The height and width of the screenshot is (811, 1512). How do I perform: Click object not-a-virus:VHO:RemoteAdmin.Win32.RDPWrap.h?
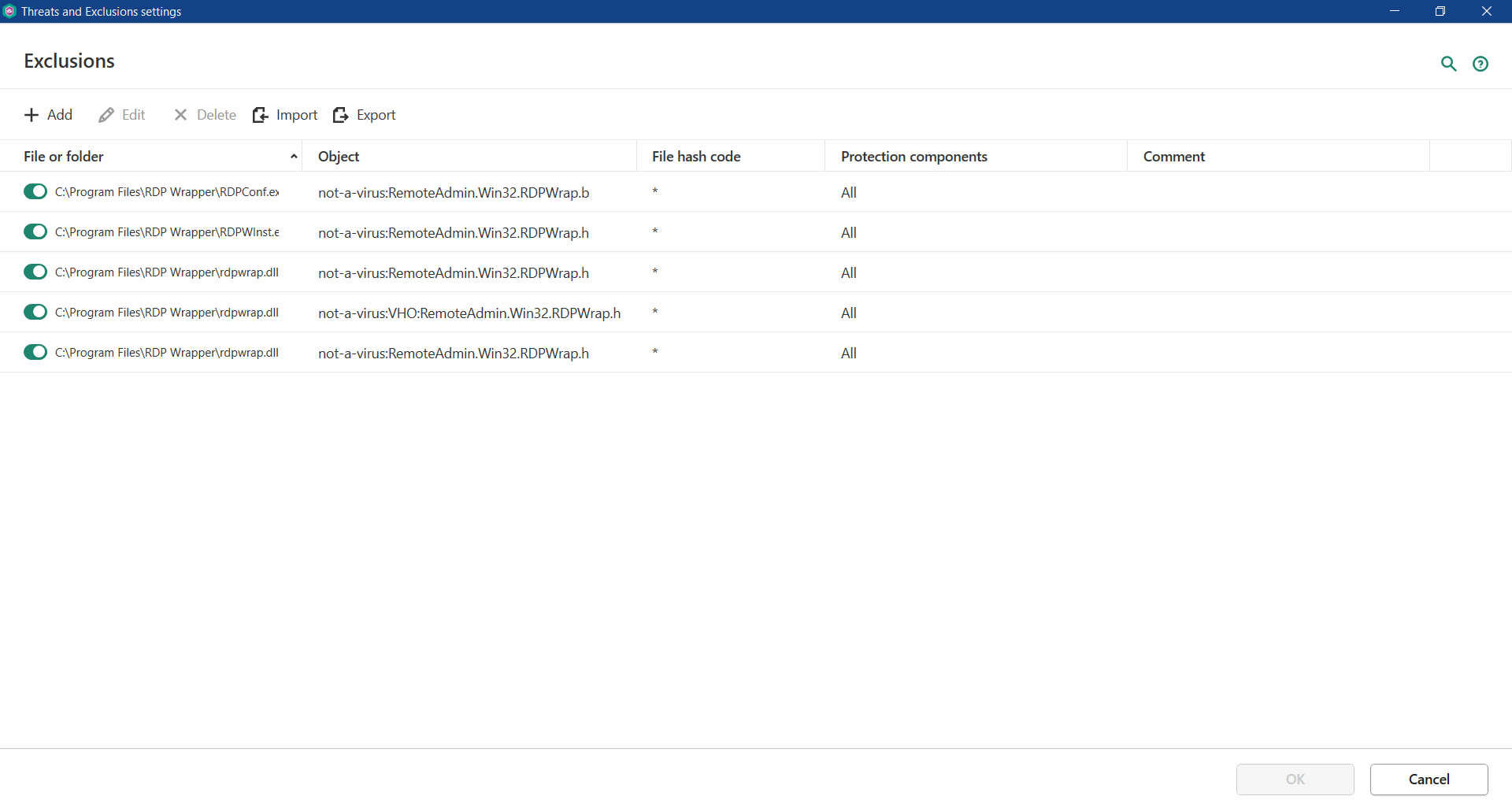click(469, 313)
